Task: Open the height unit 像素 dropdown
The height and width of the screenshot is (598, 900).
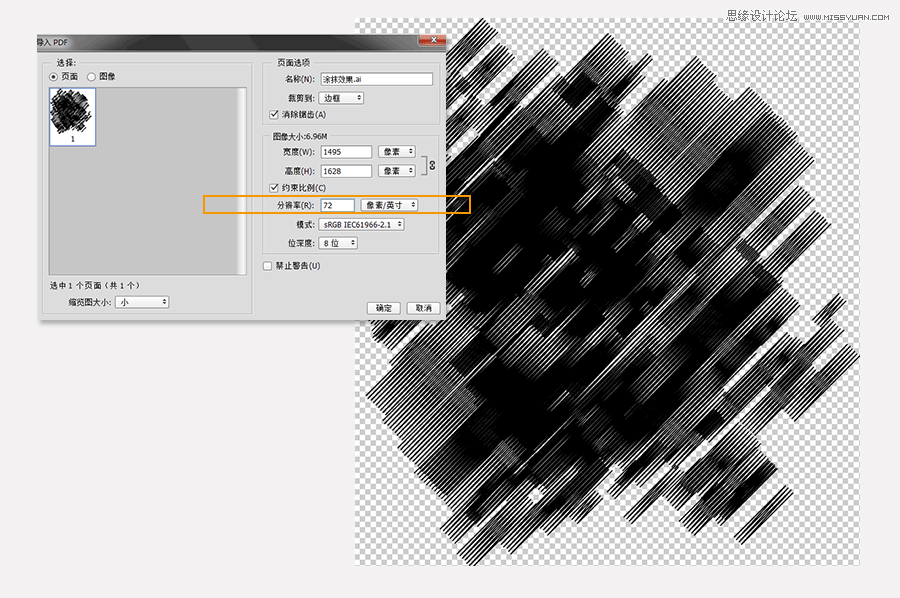Action: coord(397,170)
